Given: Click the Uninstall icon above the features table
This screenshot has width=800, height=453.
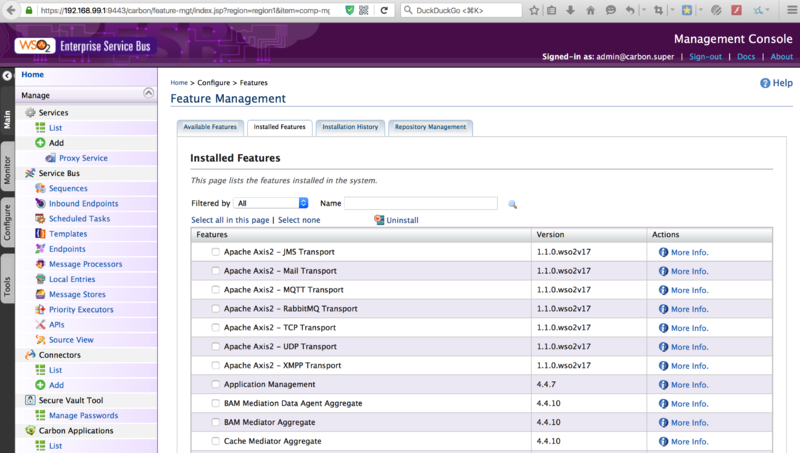Looking at the screenshot, I should click(379, 220).
